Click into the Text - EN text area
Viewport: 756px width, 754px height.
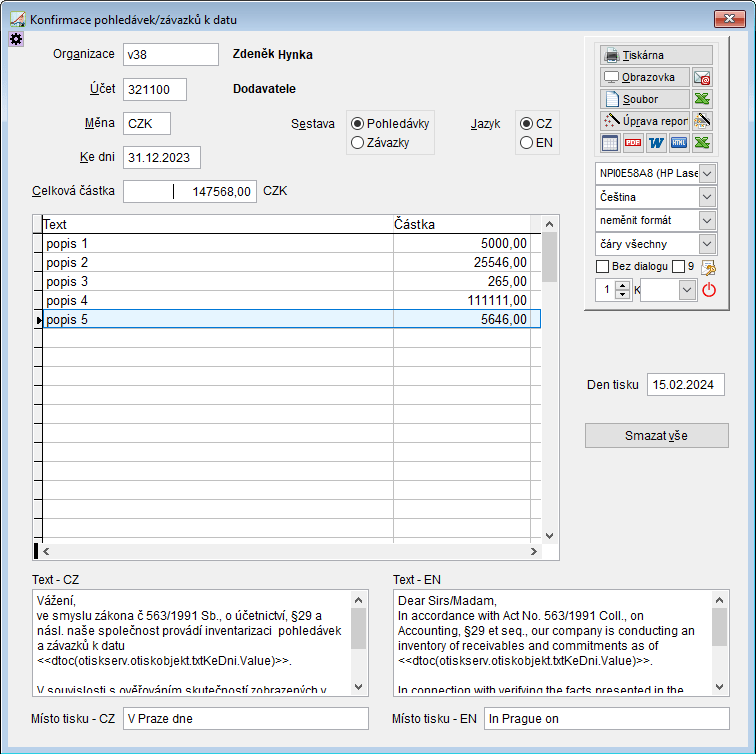pos(553,643)
